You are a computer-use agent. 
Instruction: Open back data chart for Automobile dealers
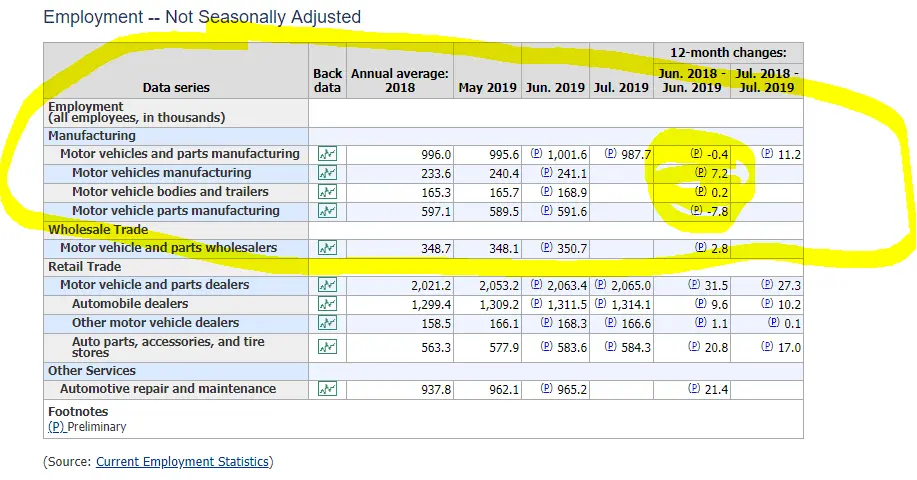[327, 304]
